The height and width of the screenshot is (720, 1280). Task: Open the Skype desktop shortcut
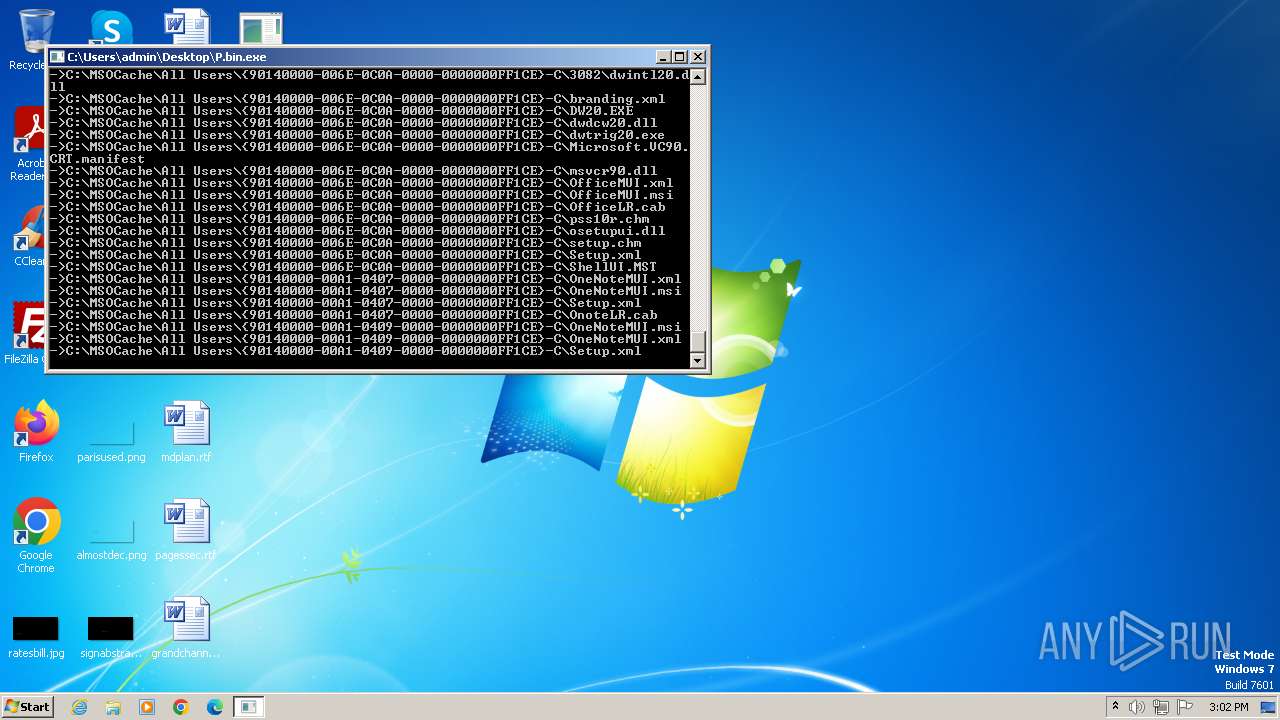point(111,27)
